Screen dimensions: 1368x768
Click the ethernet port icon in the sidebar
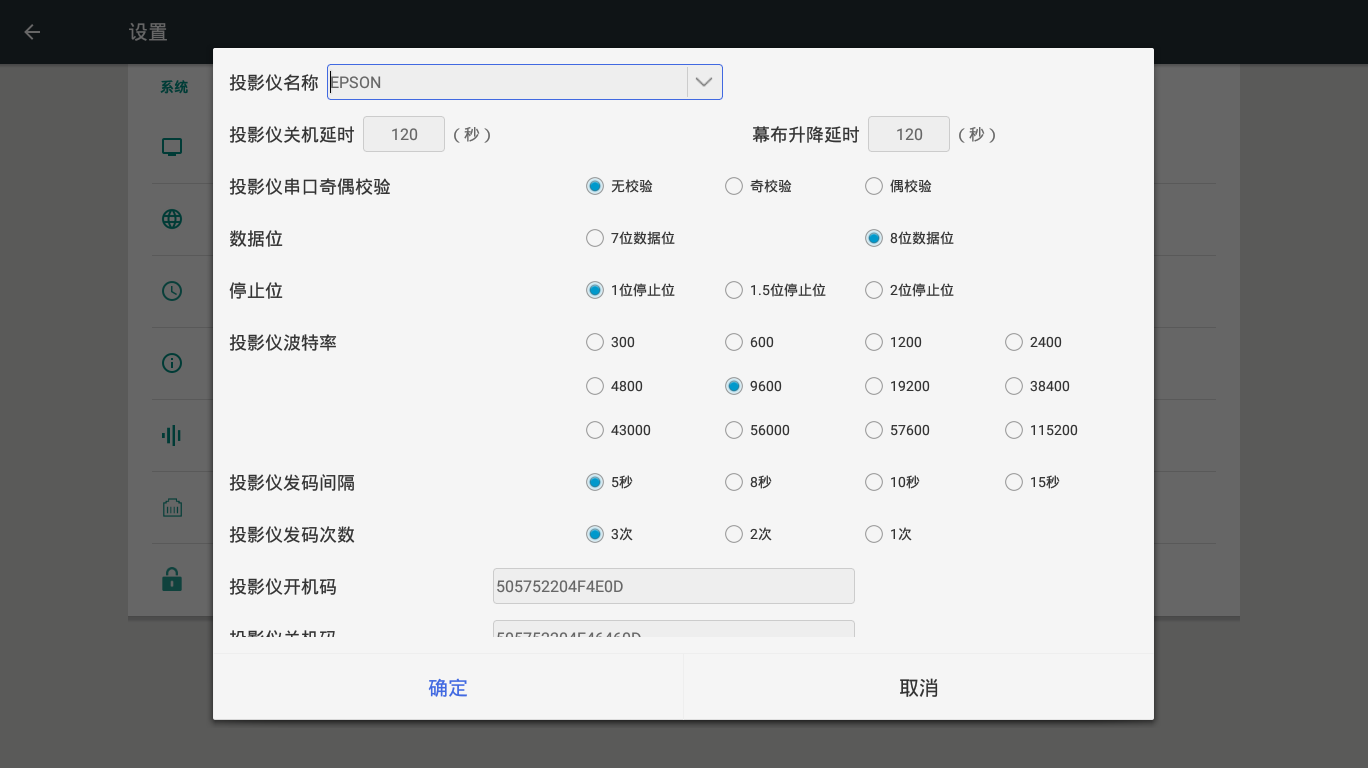pos(172,507)
